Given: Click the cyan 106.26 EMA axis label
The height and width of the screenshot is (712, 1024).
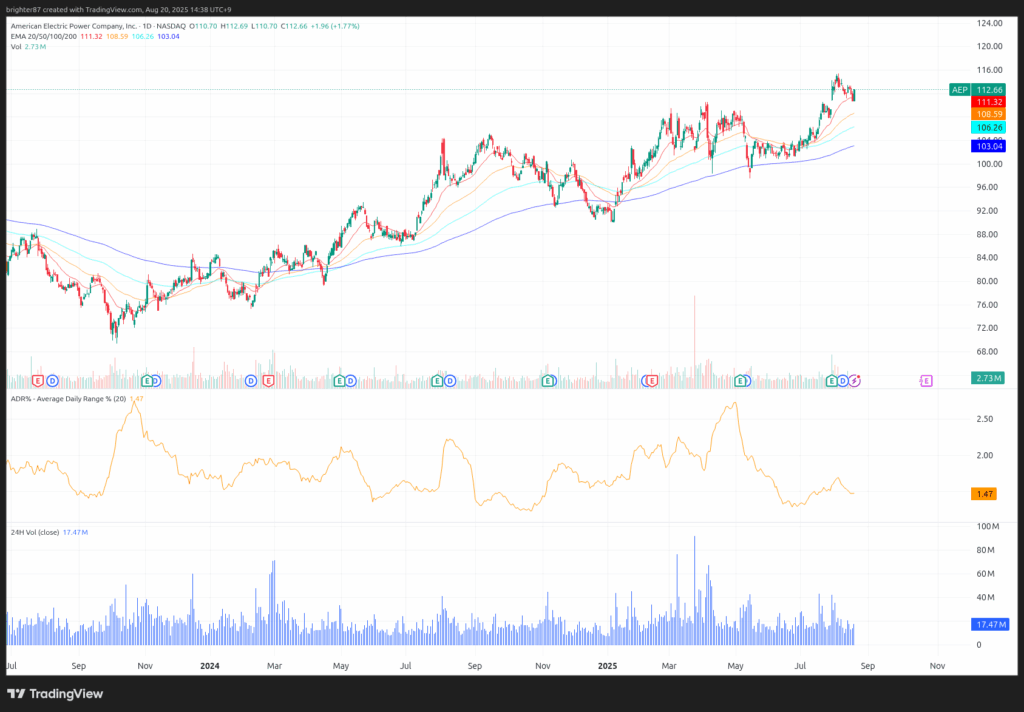Looking at the screenshot, I should coord(989,128).
